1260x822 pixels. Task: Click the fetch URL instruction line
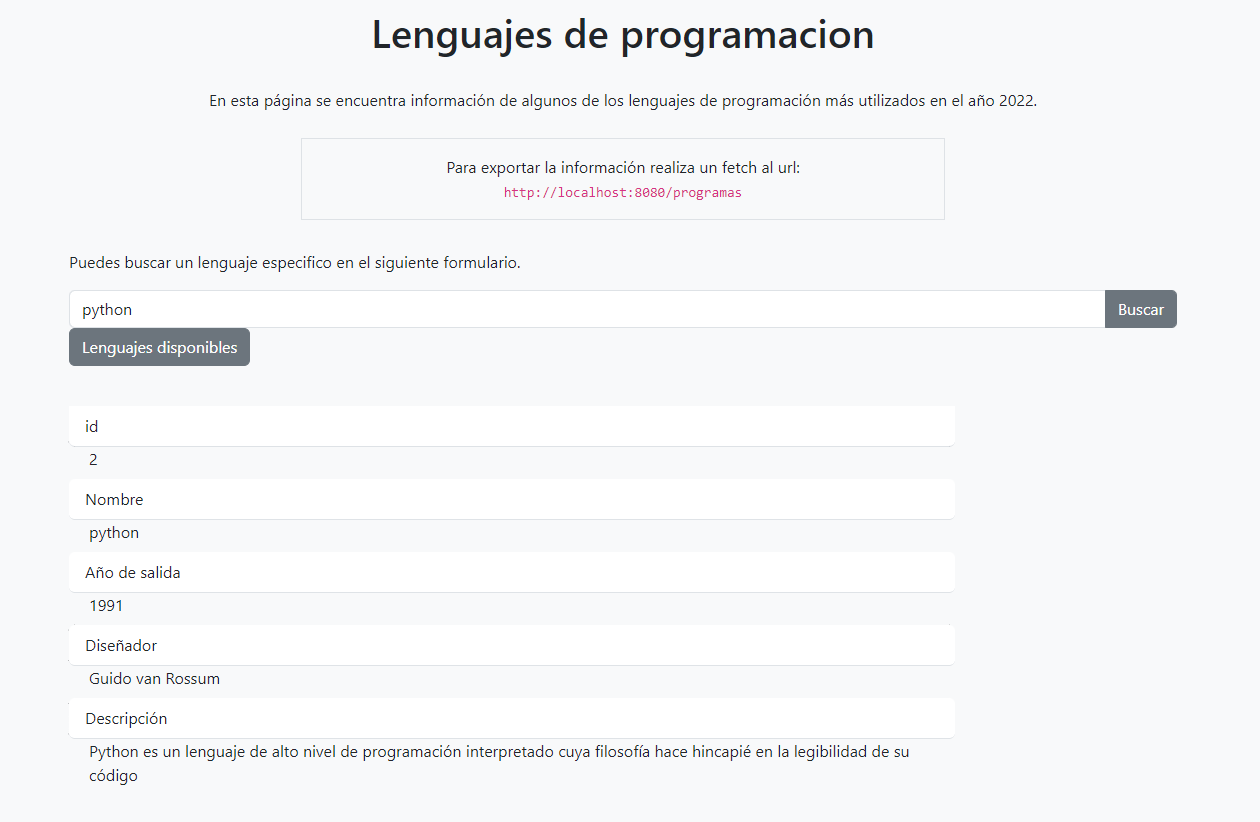(622, 167)
